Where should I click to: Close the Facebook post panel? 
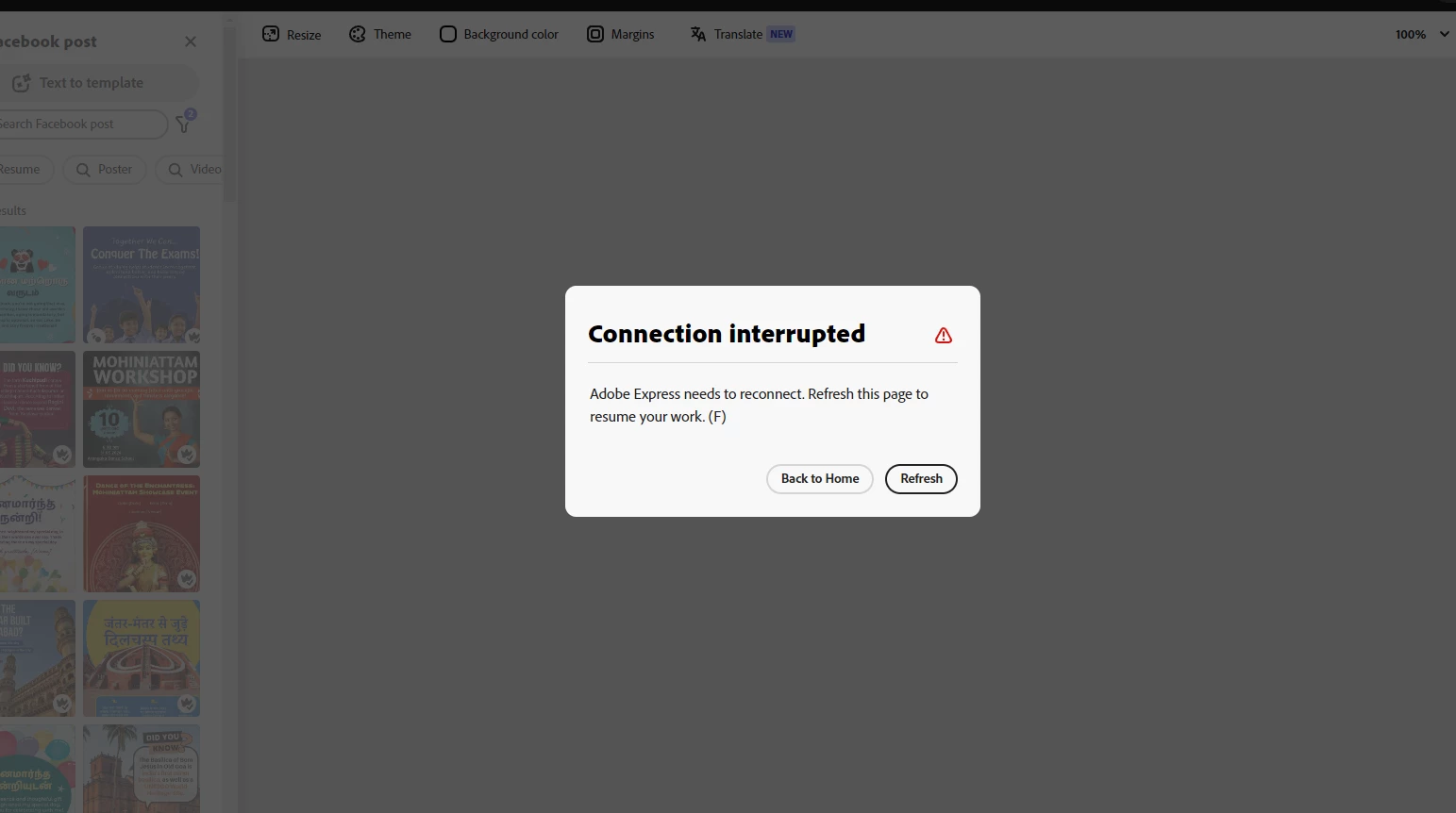(191, 41)
